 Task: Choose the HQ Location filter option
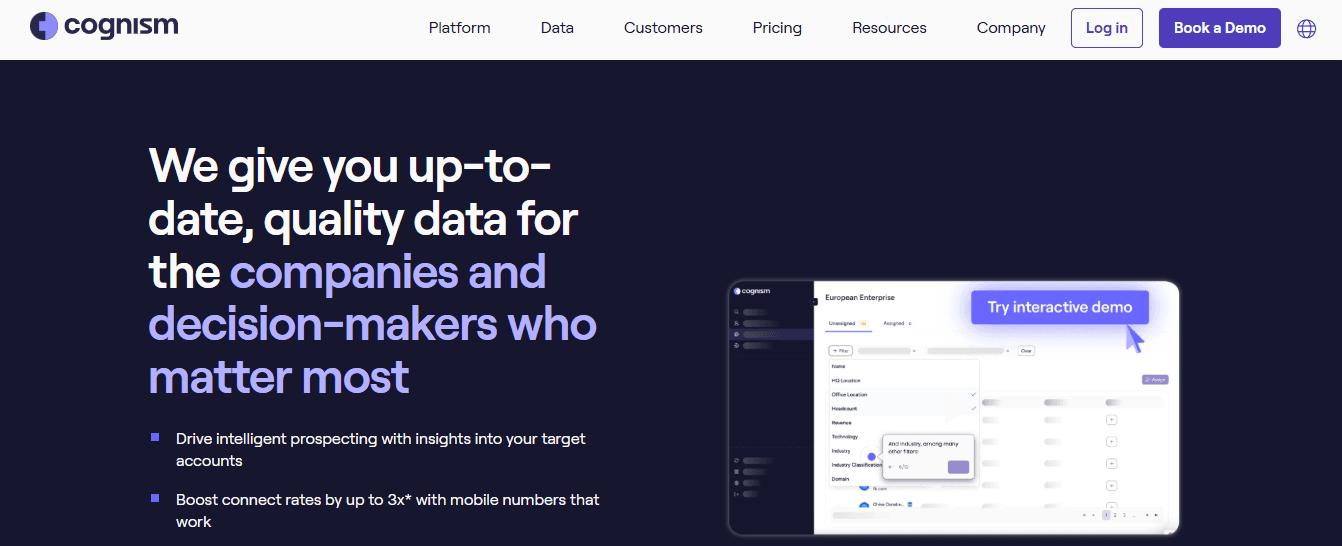pyautogui.click(x=903, y=381)
